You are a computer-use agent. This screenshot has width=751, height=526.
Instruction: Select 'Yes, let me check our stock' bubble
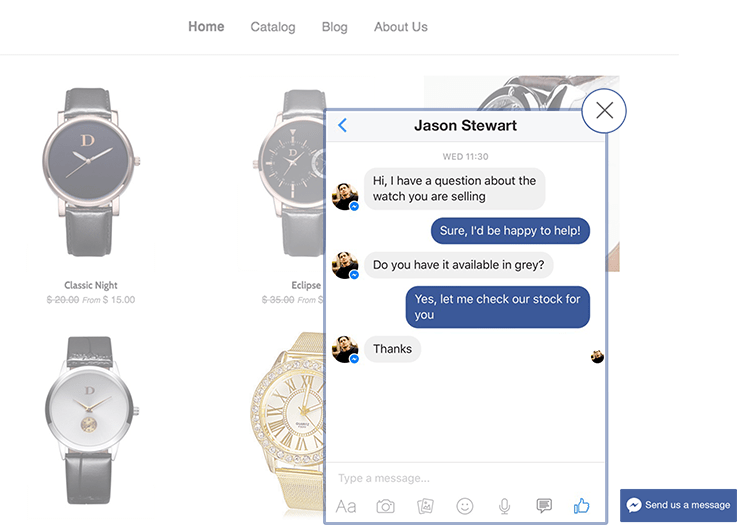tap(498, 307)
